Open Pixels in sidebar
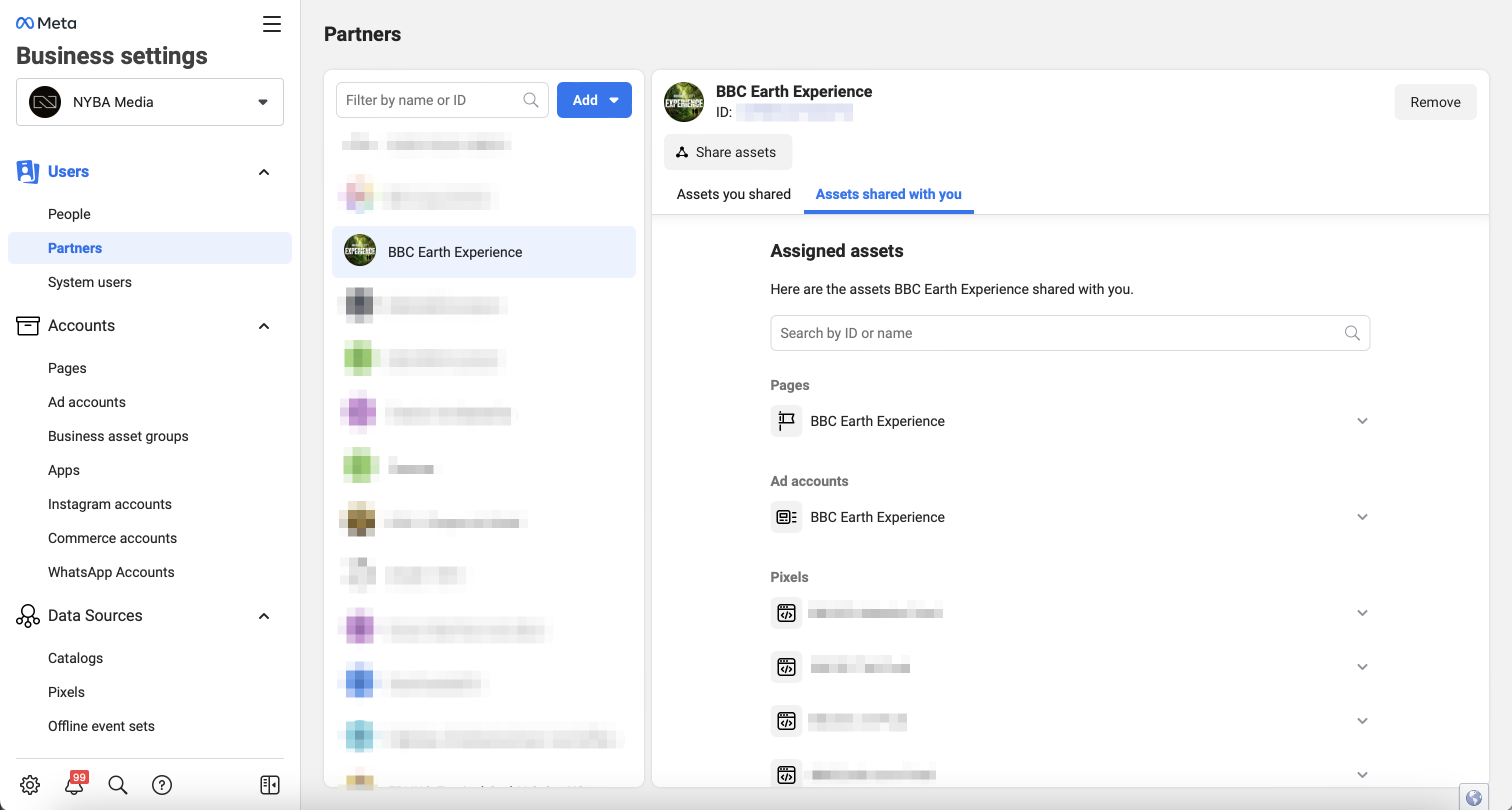 click(65, 691)
